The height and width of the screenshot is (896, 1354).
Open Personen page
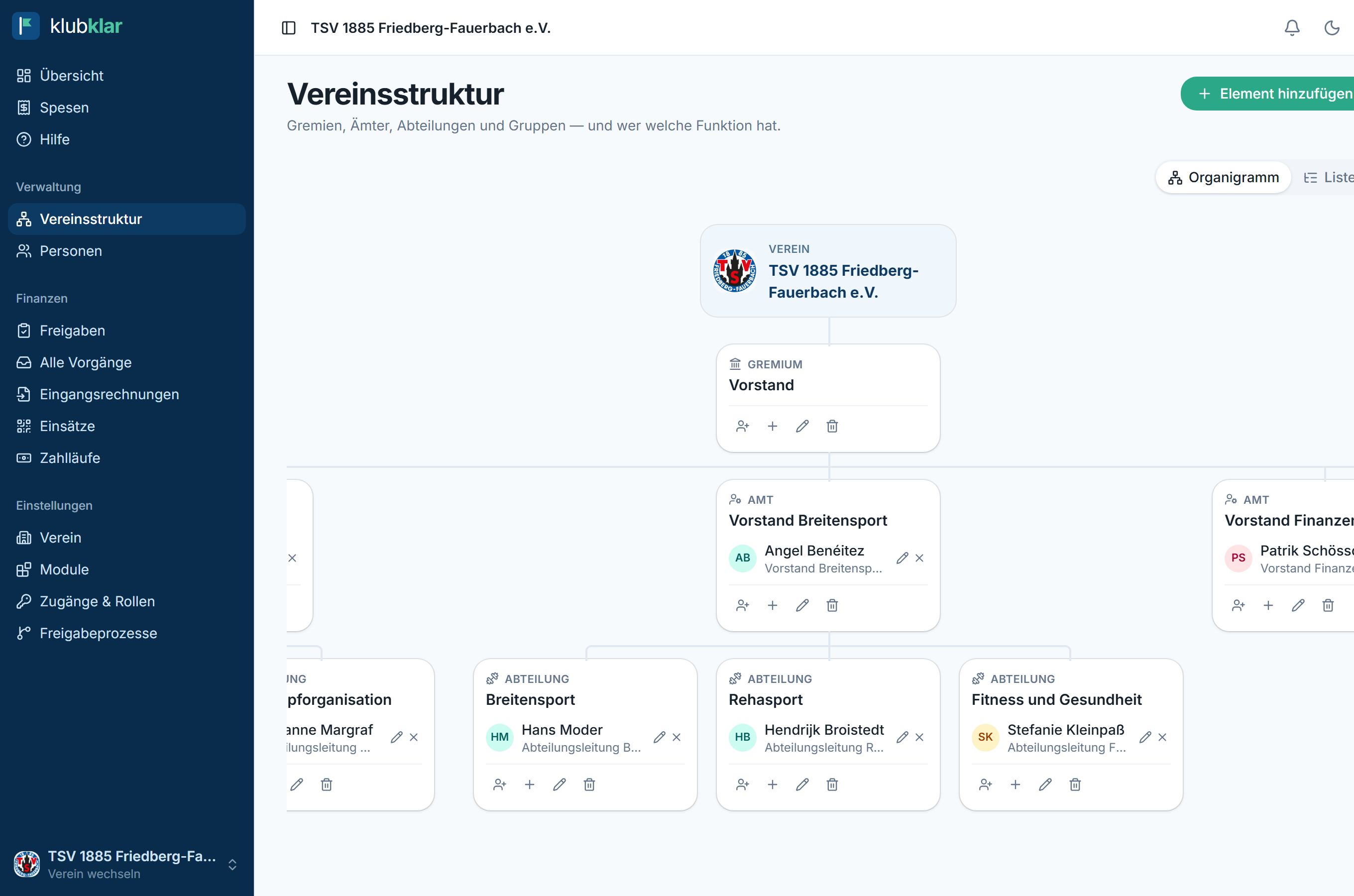tap(127, 251)
